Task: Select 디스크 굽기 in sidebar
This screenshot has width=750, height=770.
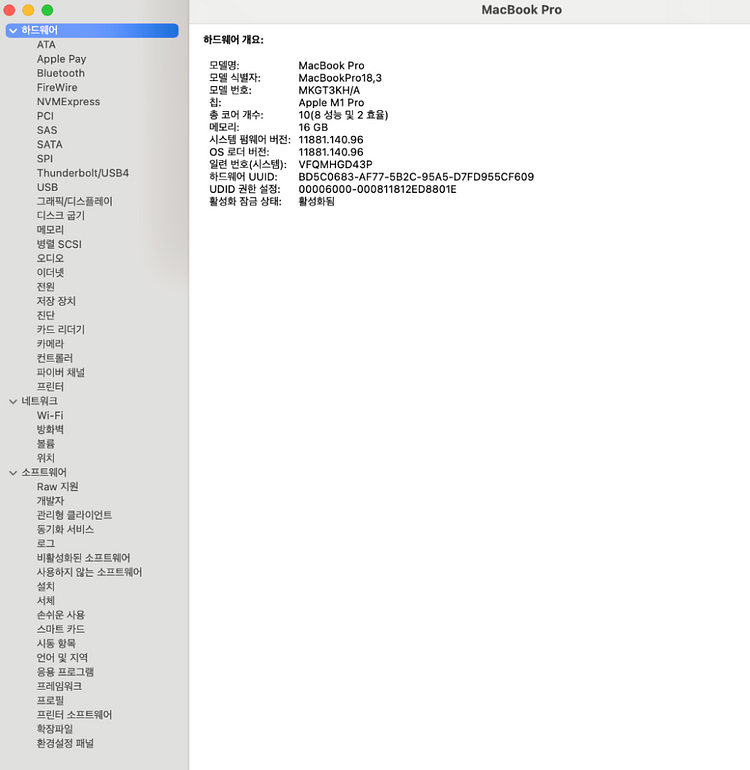Action: [60, 216]
